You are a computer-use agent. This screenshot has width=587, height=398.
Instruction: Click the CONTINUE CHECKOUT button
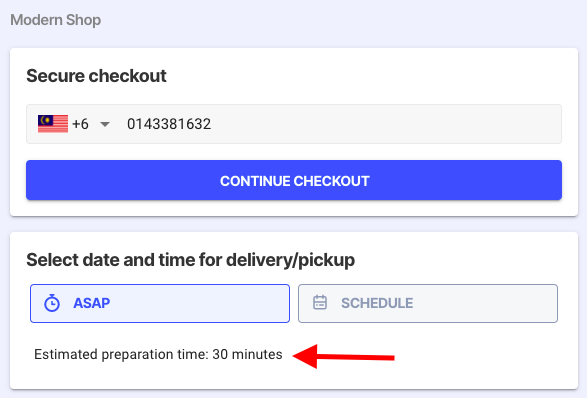click(x=294, y=180)
